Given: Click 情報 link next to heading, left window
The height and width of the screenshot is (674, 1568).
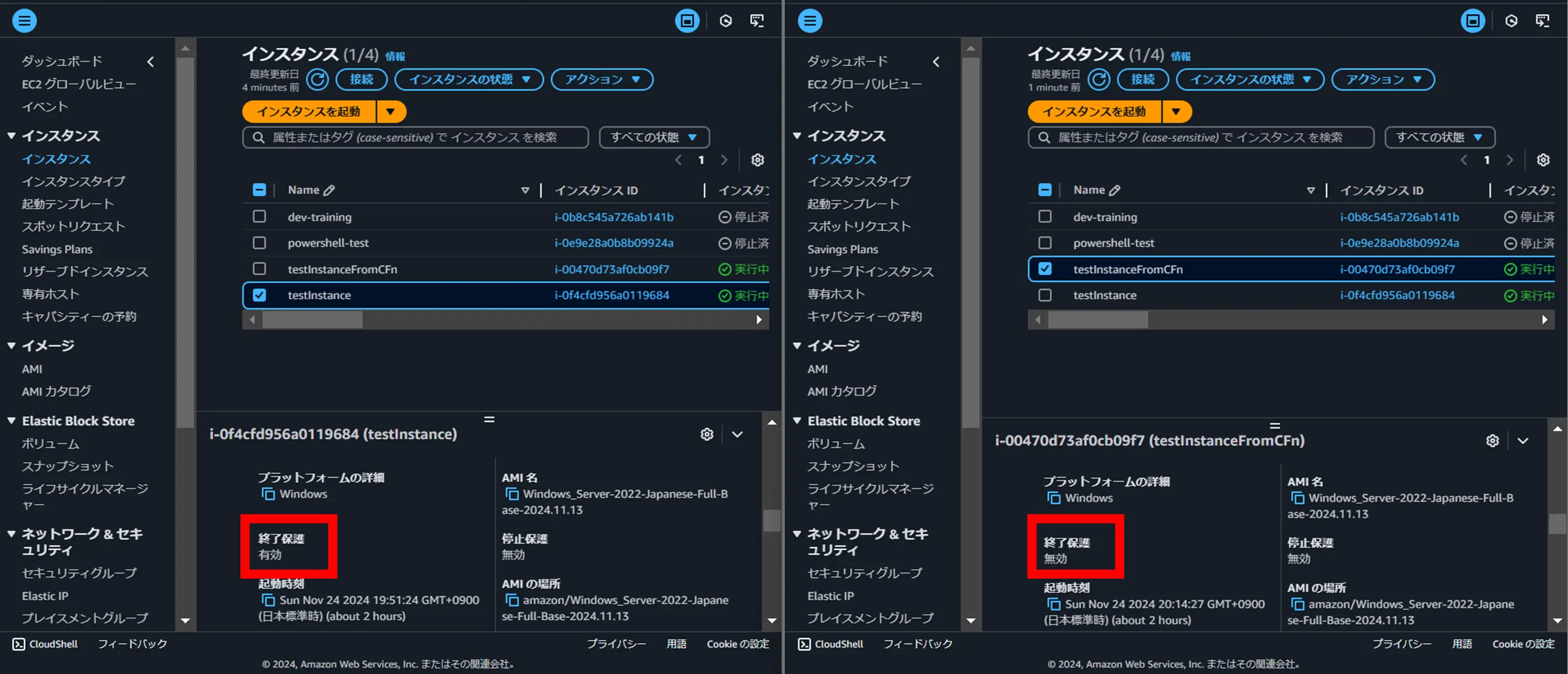Looking at the screenshot, I should (x=395, y=57).
